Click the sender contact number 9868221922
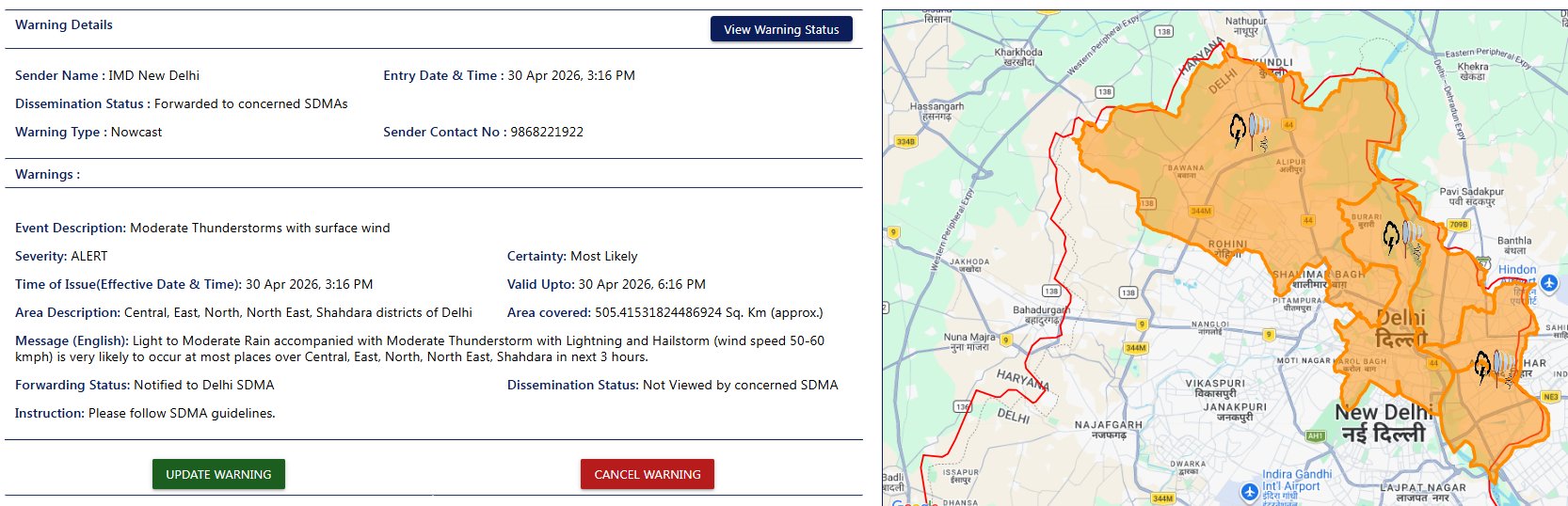The width and height of the screenshot is (1568, 506). (547, 132)
